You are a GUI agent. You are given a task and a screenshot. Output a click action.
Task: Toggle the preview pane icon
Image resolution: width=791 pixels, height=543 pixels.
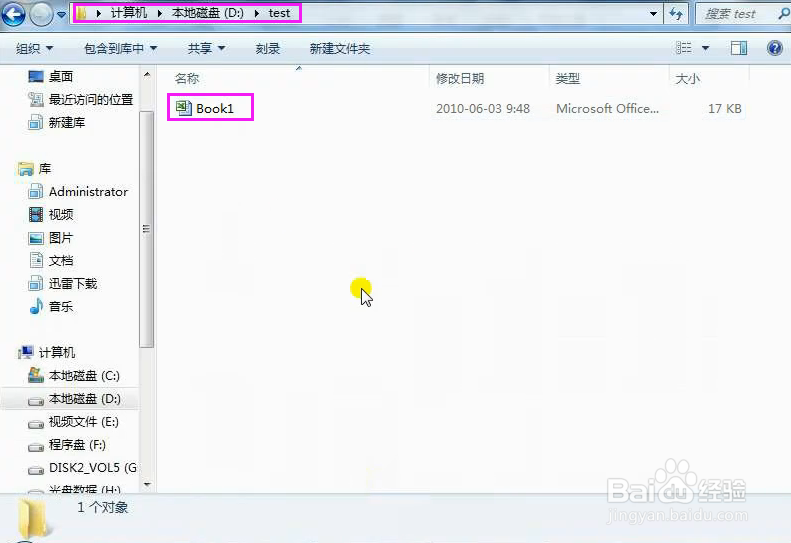click(x=739, y=48)
